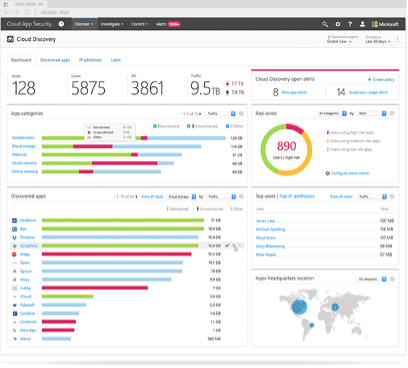Viewport: 408px width, 368px height.
Task: Open All categories dropdown in Risk levels
Action: click(332, 114)
